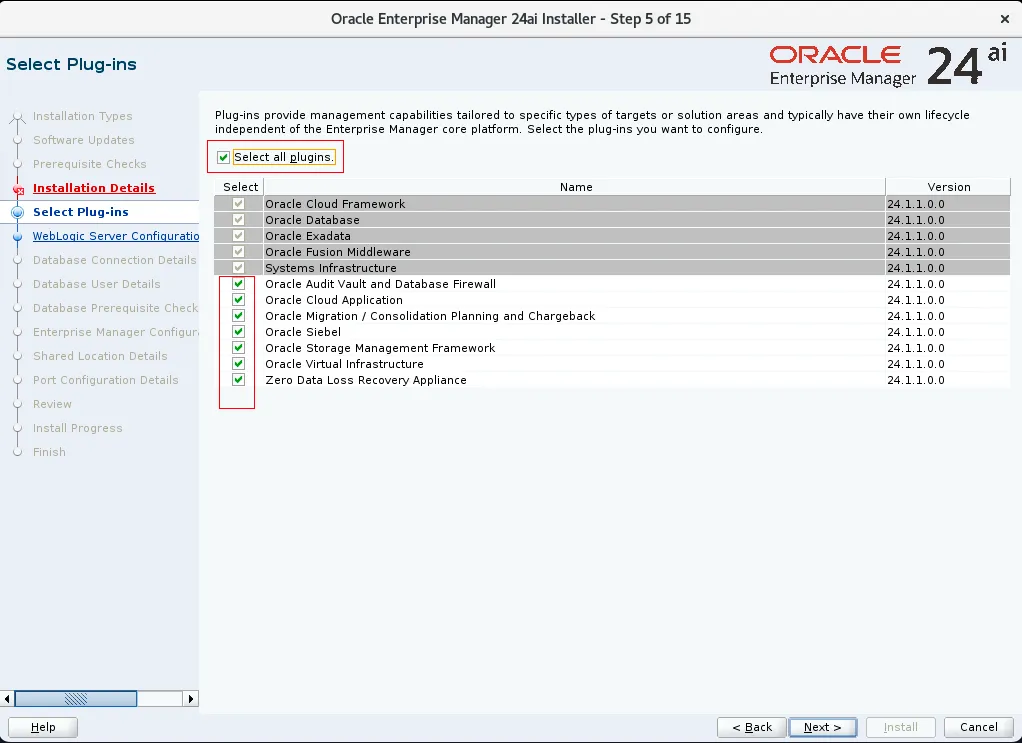Uncheck the Select all plugins checkbox
This screenshot has height=743, width=1022.
(221, 157)
